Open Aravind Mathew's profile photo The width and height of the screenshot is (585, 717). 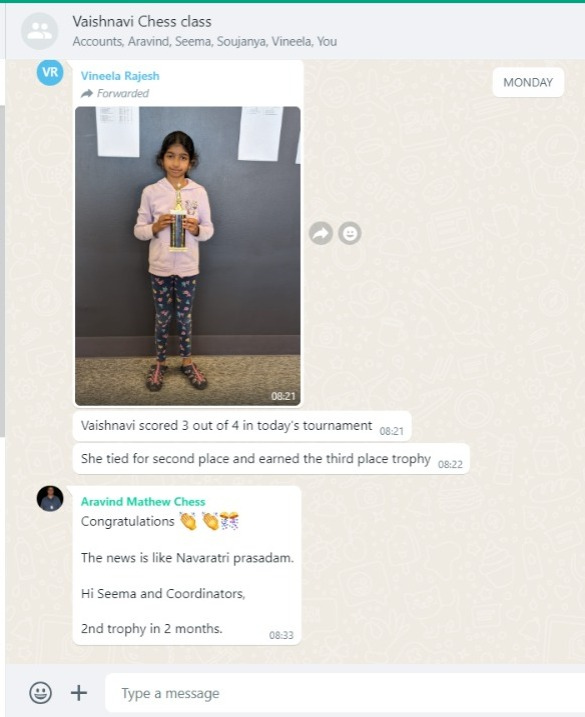[x=50, y=498]
